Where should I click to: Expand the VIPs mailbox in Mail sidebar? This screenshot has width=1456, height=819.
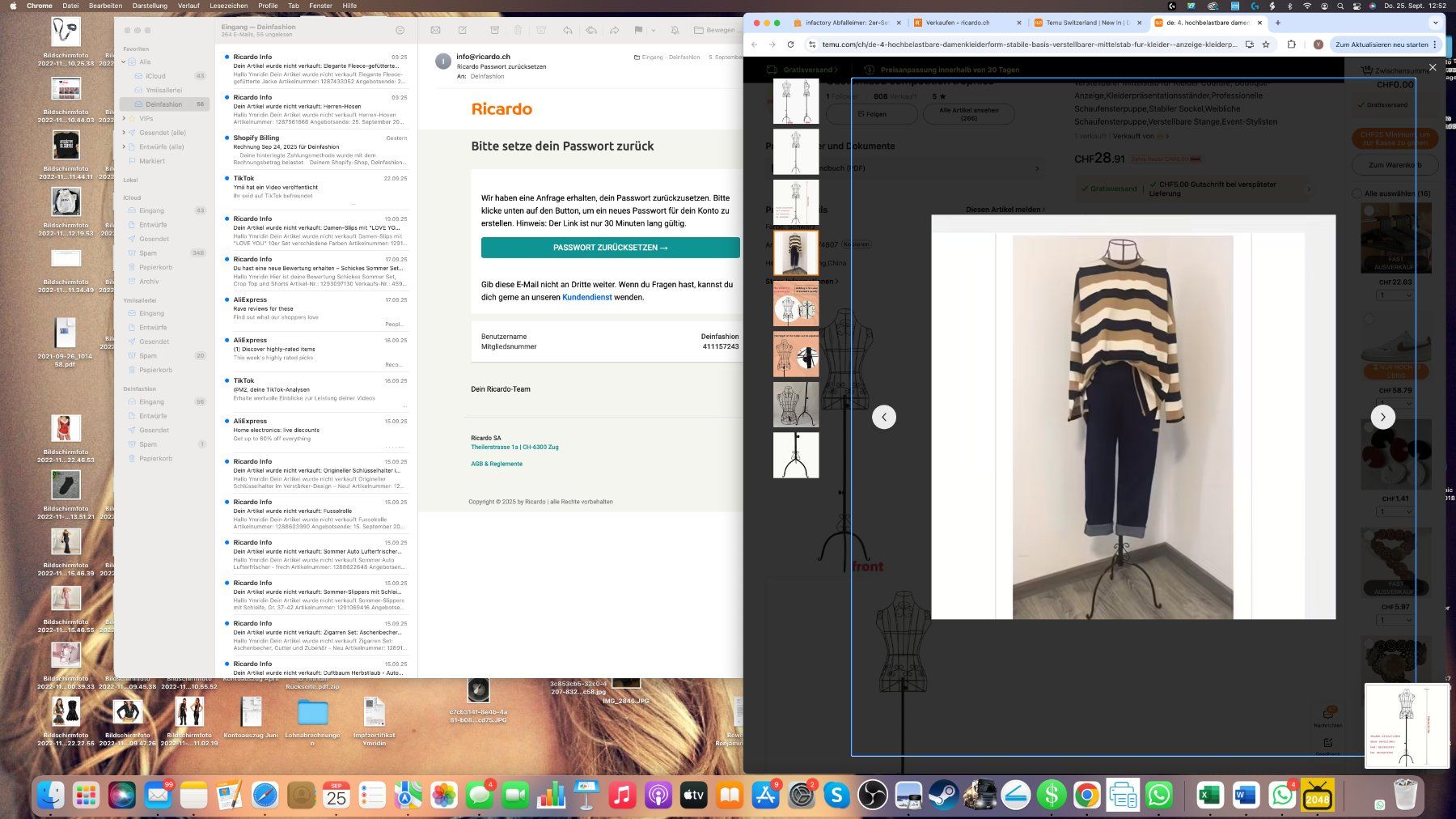pyautogui.click(x=124, y=118)
